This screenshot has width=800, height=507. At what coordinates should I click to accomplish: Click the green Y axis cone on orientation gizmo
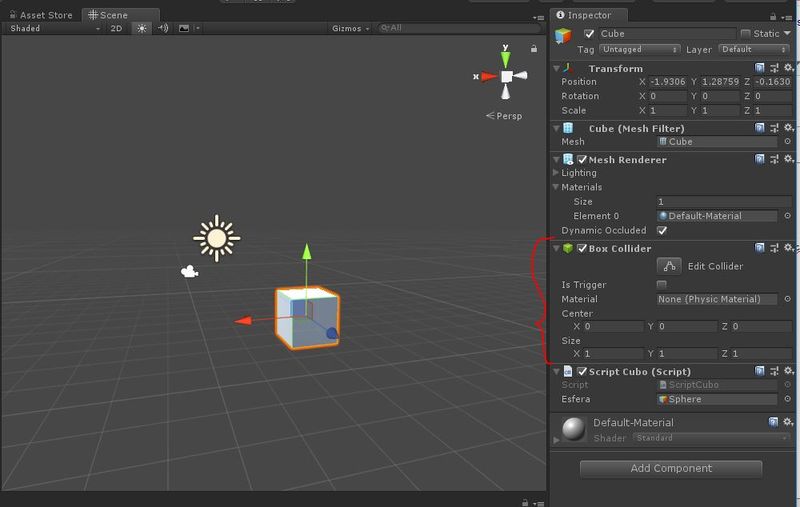tap(505, 59)
